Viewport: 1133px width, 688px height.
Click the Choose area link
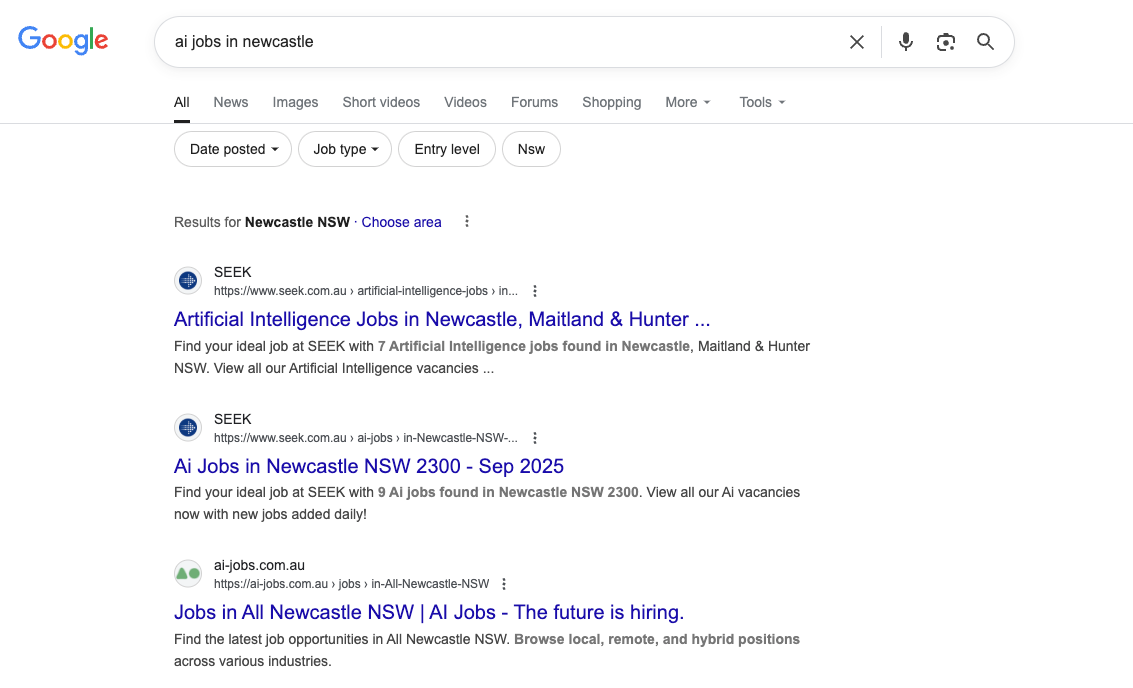pyautogui.click(x=401, y=222)
